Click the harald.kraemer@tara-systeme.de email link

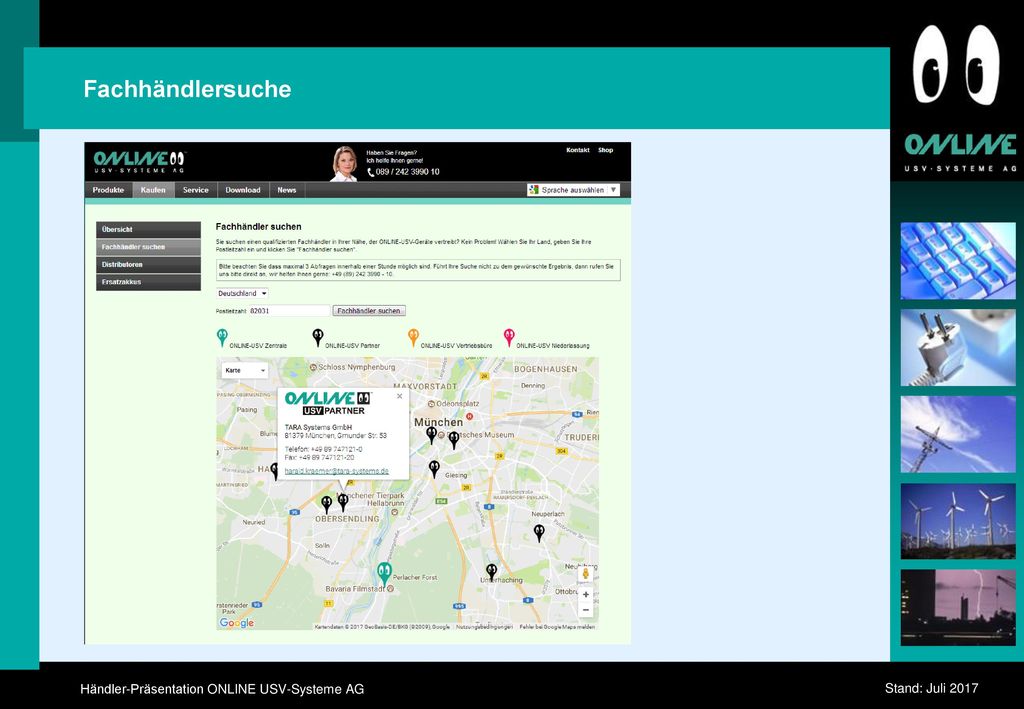click(336, 471)
